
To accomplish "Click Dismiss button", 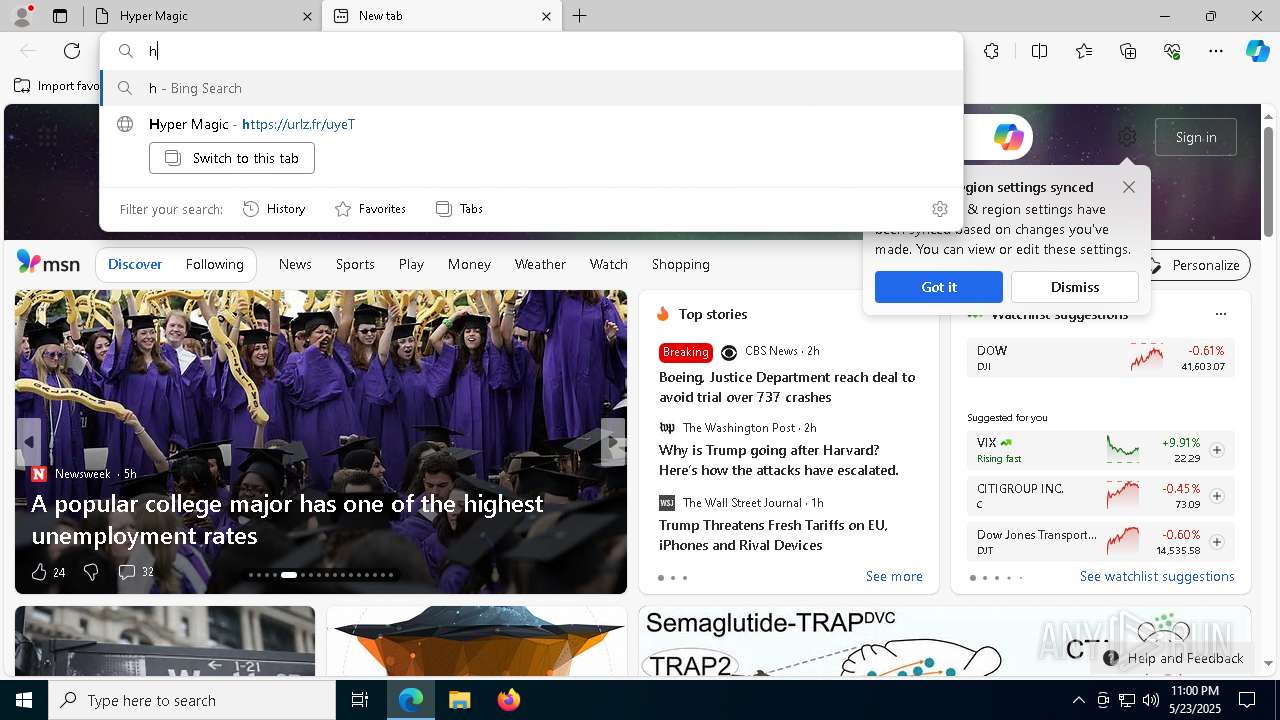I will tap(1075, 287).
